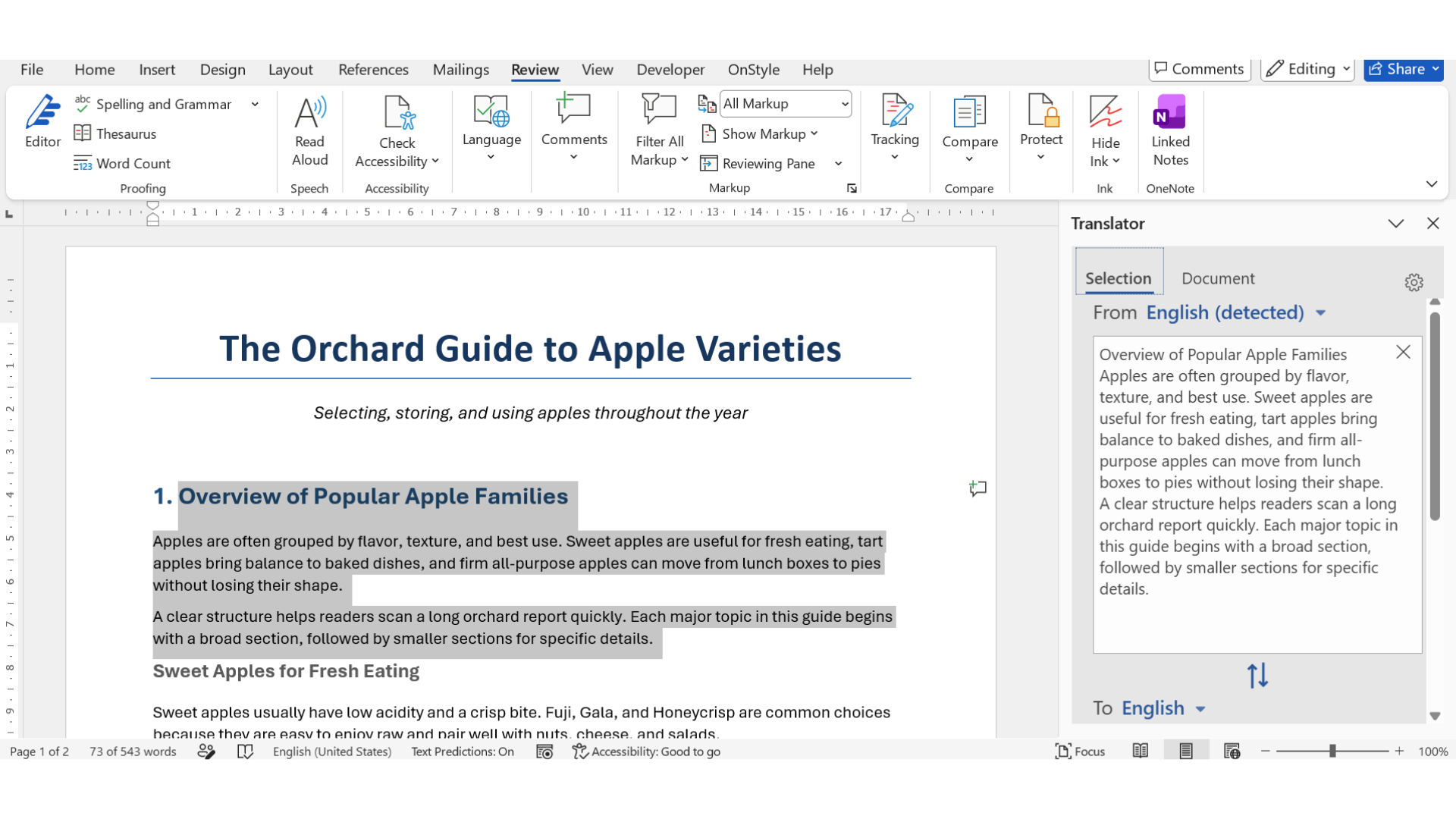The height and width of the screenshot is (819, 1456).
Task: Switch to Web Layout view
Action: (1232, 751)
